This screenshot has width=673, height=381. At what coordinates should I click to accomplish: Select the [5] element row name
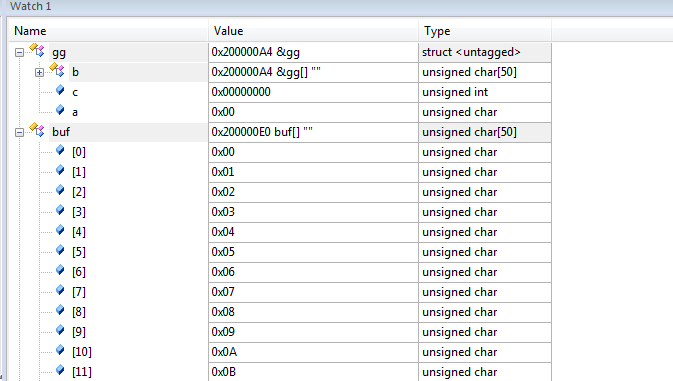pyautogui.click(x=79, y=252)
